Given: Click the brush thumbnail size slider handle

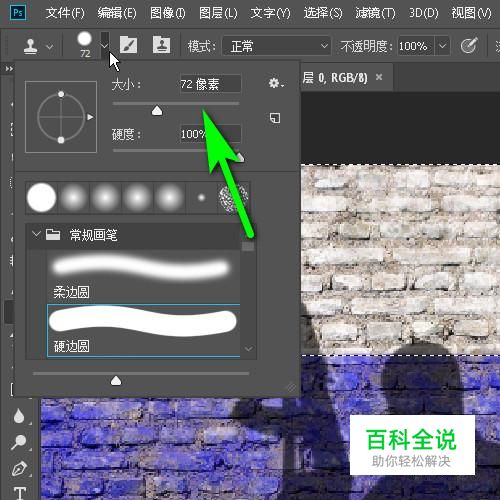Looking at the screenshot, I should click(x=116, y=381).
